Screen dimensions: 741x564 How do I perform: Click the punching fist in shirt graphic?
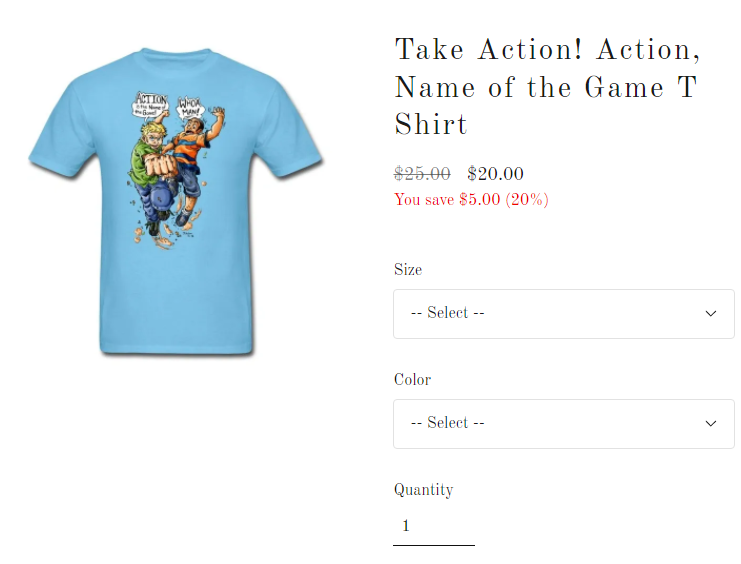[x=161, y=165]
